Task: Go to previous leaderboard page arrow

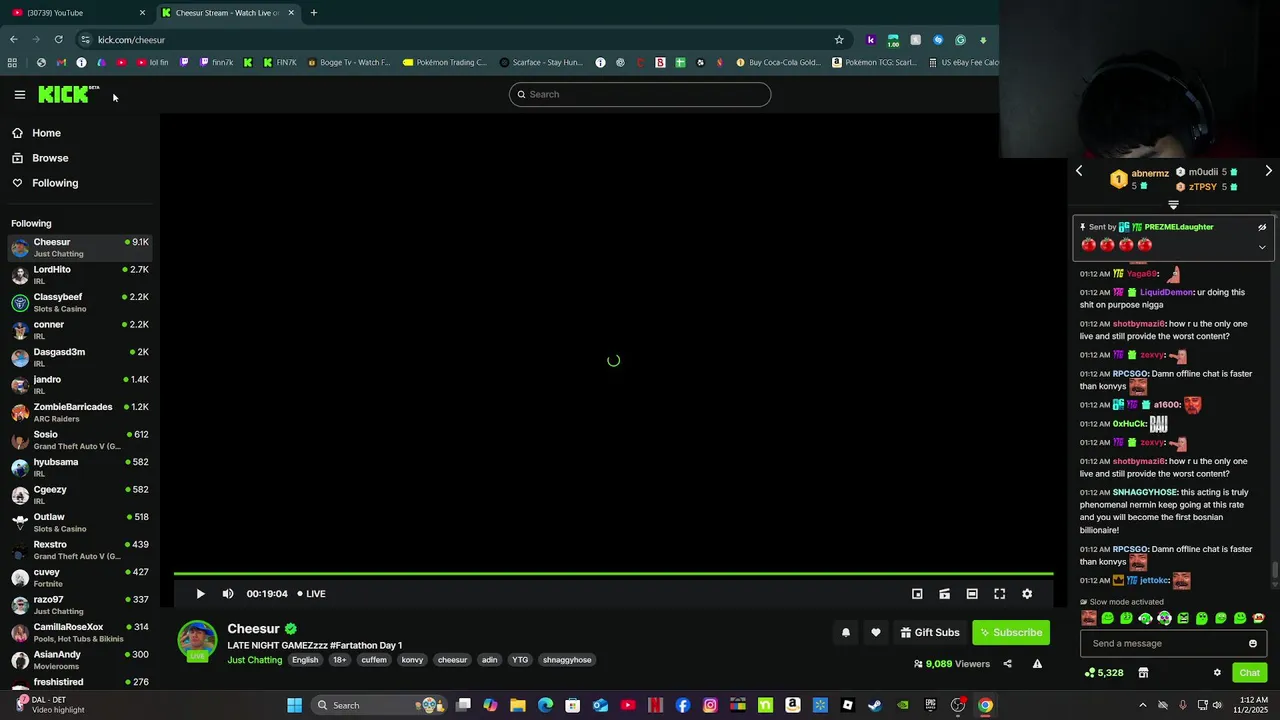Action: tap(1079, 171)
